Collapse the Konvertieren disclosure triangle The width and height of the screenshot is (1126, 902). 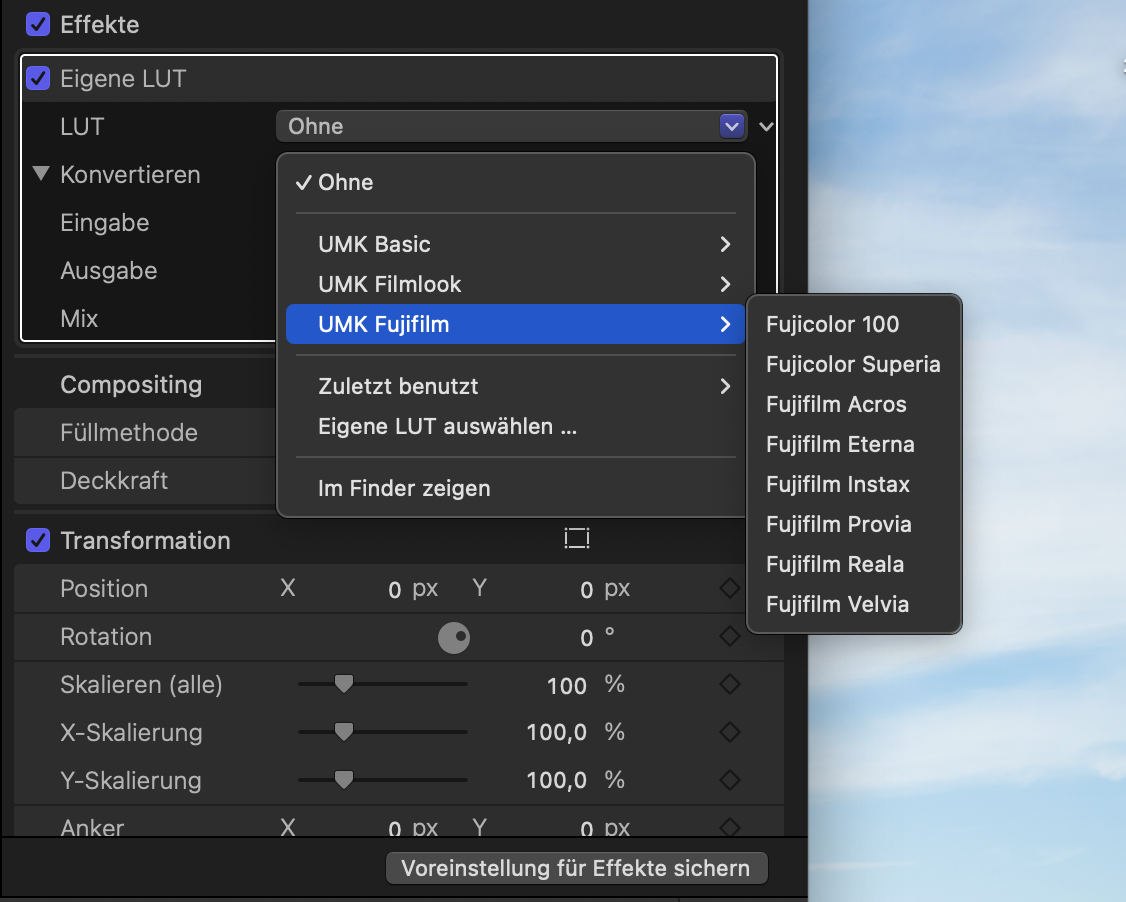(x=41, y=174)
